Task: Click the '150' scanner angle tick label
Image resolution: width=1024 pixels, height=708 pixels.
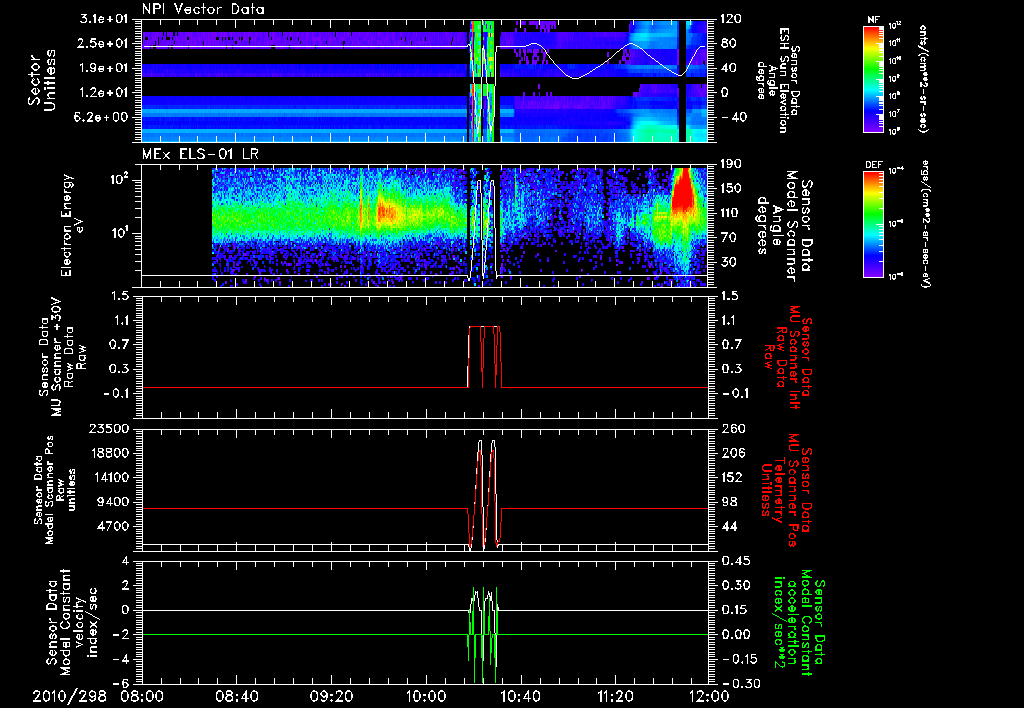Action: [x=731, y=189]
